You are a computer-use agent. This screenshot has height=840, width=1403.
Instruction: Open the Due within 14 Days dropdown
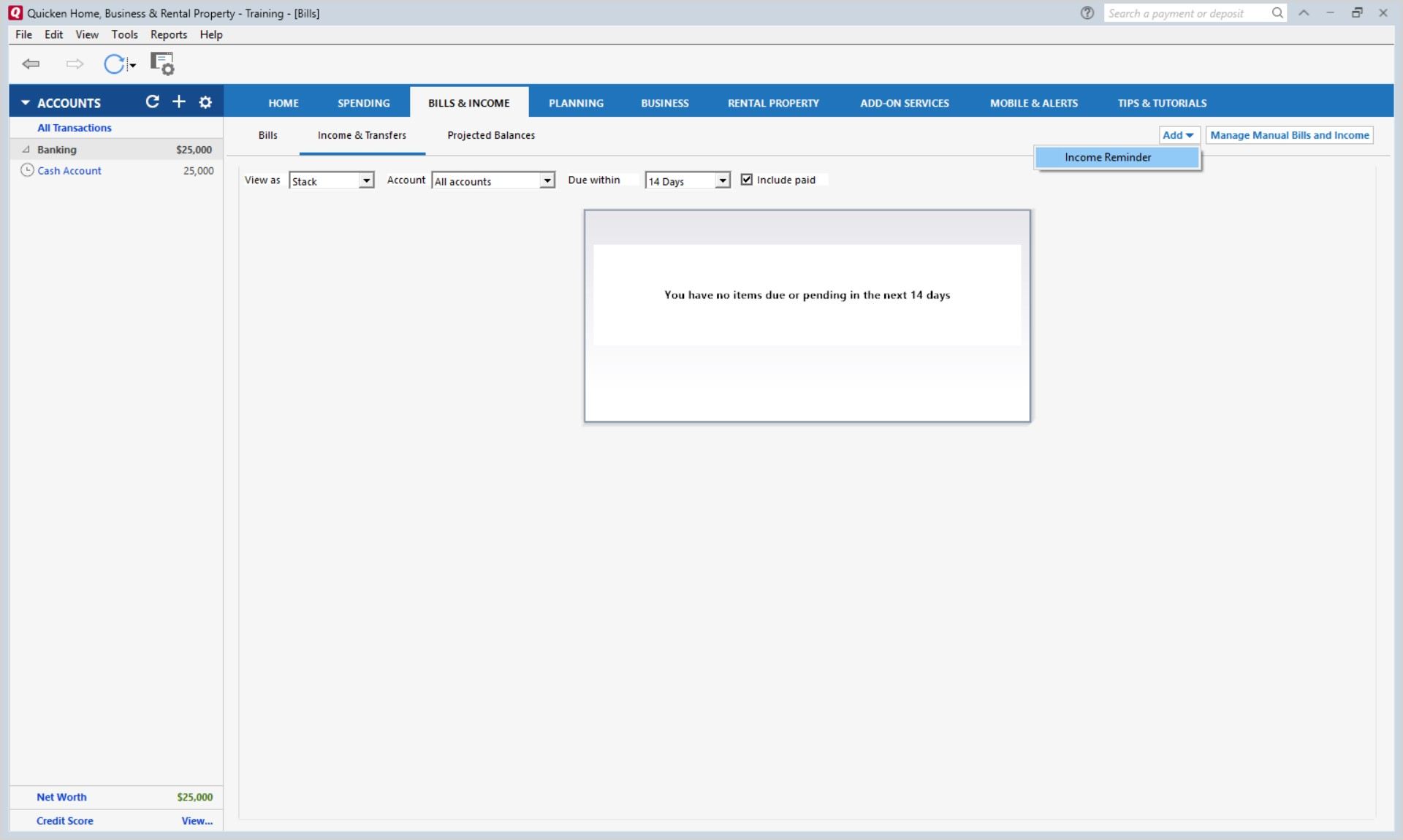pos(722,181)
